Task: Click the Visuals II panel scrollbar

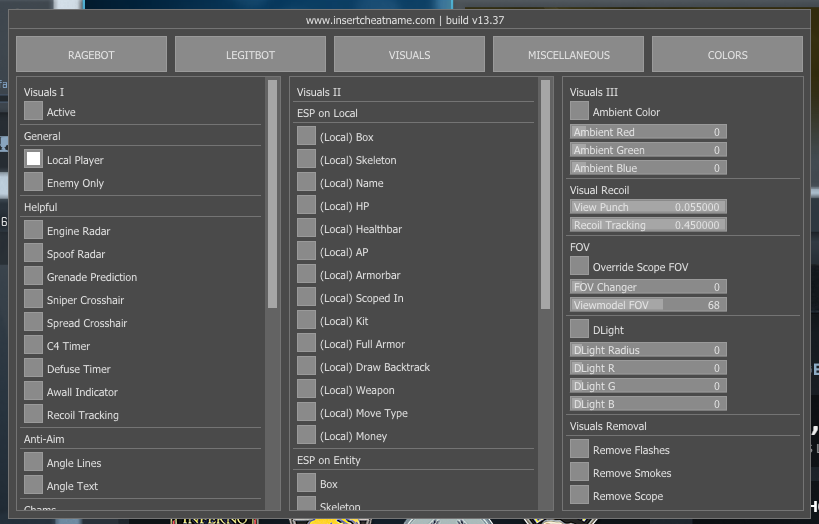Action: [546, 200]
